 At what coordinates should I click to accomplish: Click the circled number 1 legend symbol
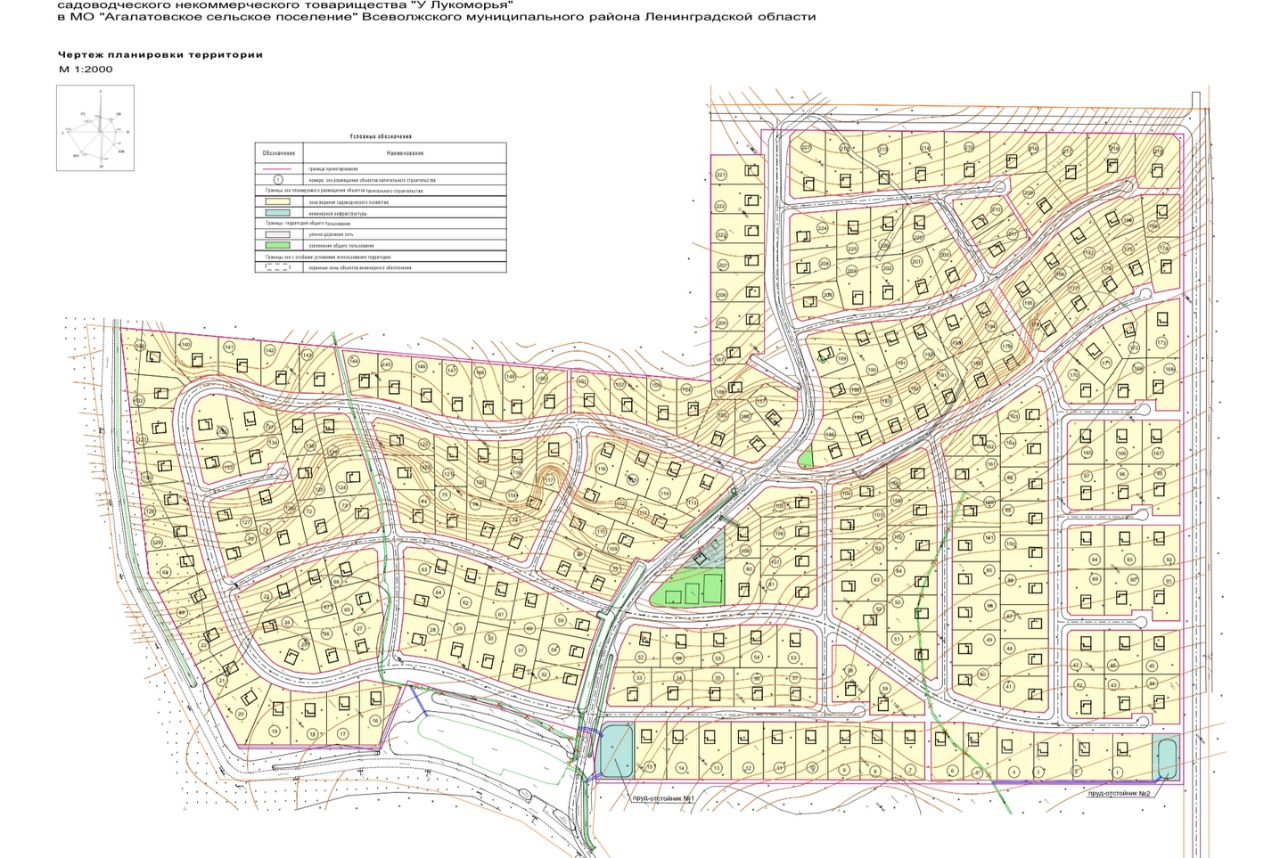point(278,180)
